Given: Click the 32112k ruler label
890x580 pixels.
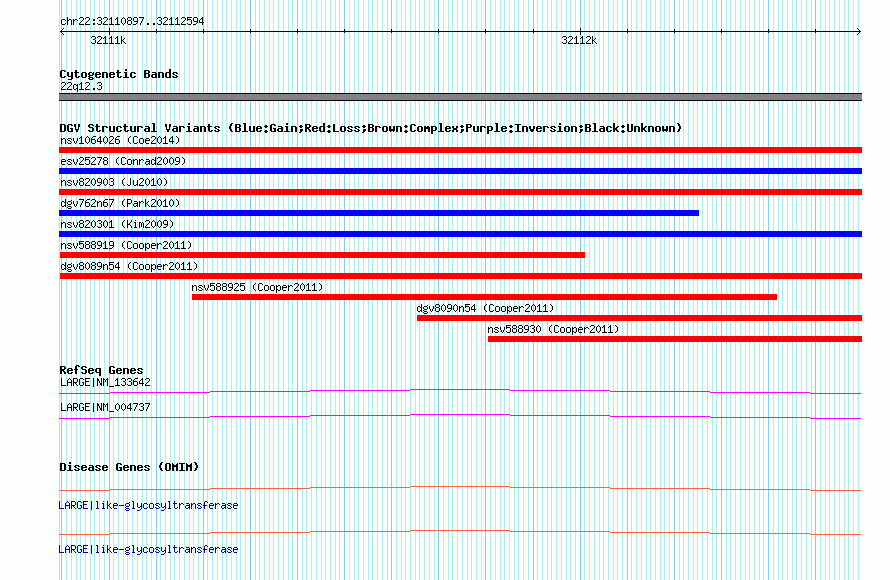Looking at the screenshot, I should point(579,40).
